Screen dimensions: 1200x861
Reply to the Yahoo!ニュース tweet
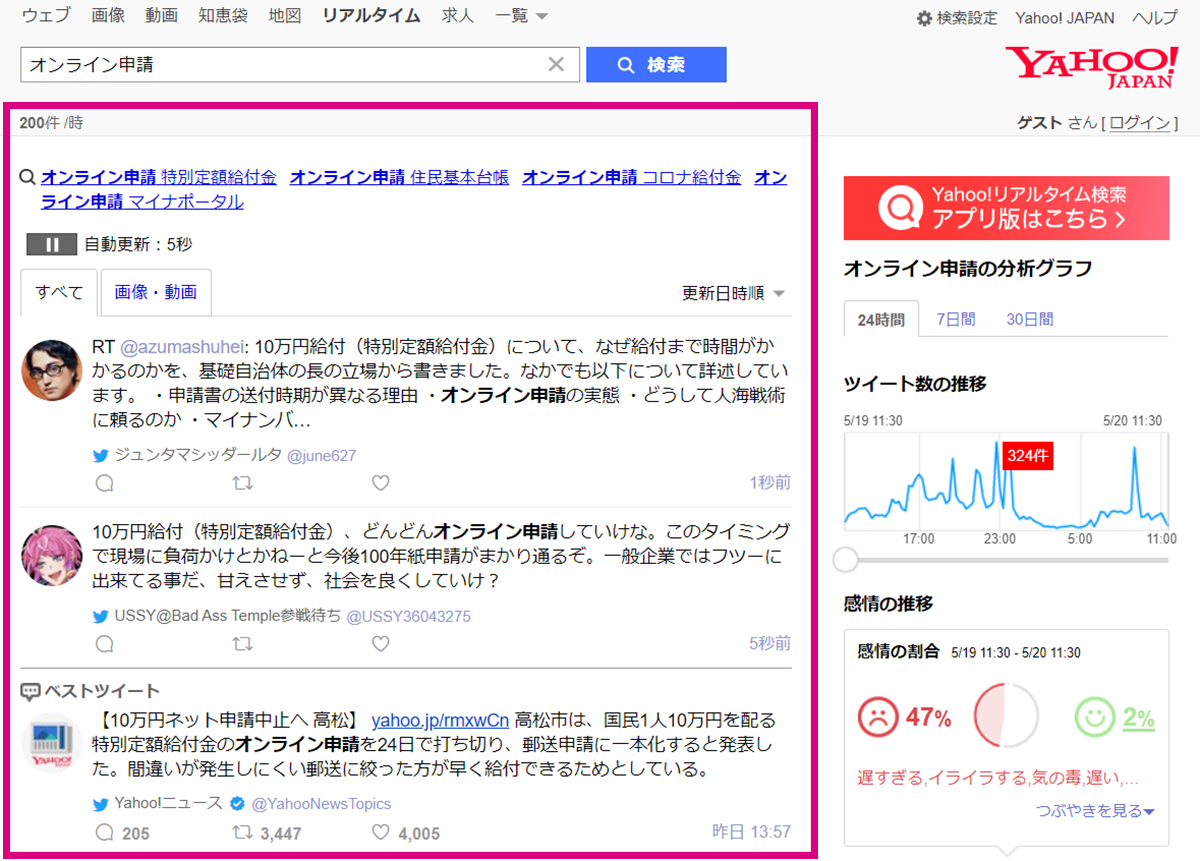coord(104,832)
